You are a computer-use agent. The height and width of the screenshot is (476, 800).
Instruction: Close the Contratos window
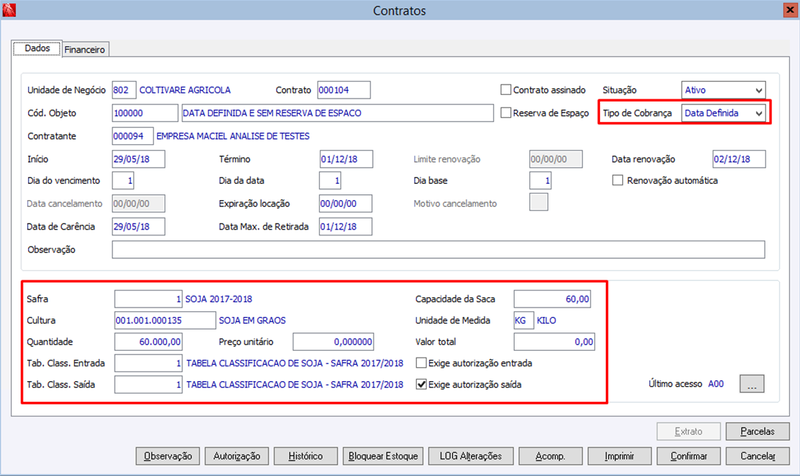coord(790,10)
